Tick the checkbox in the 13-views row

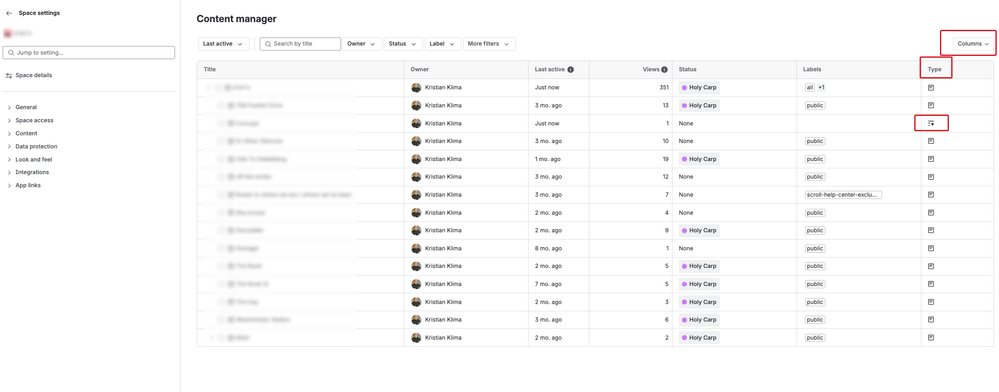[221, 105]
